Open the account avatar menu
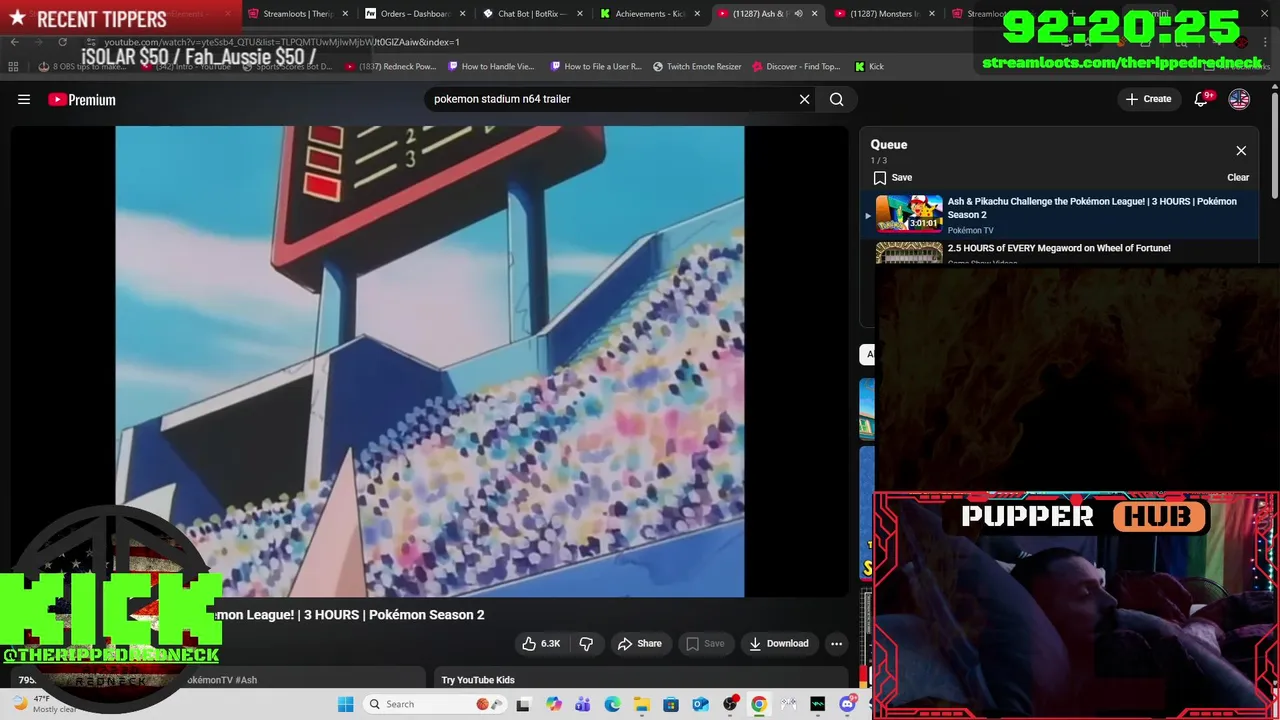The height and width of the screenshot is (720, 1280). pyautogui.click(x=1239, y=99)
